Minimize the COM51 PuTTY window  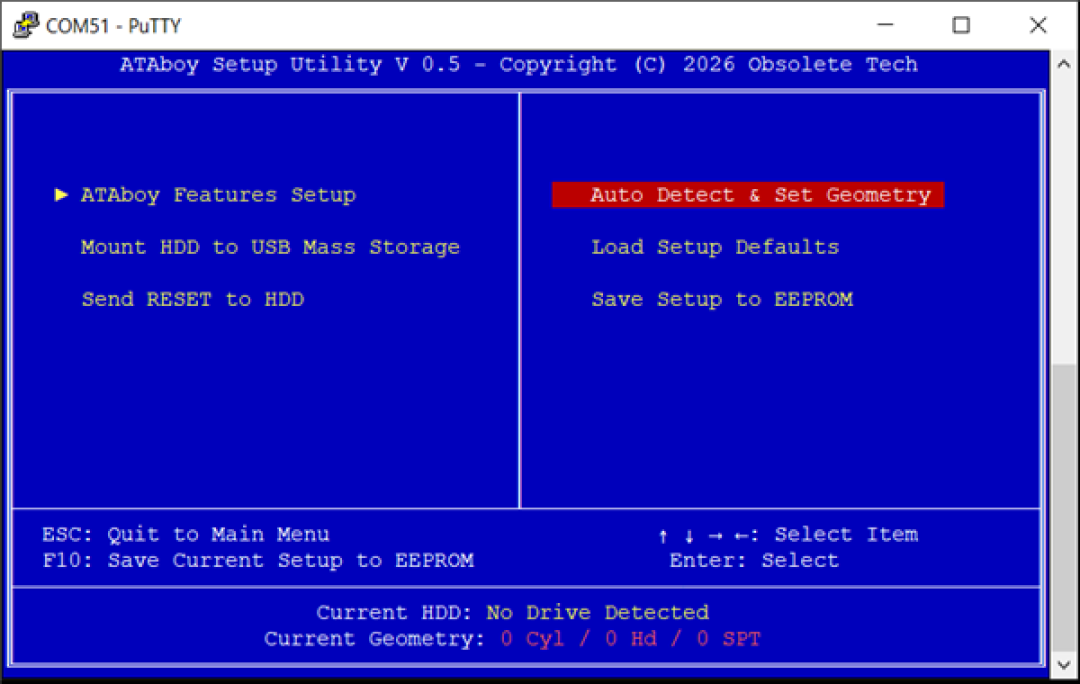(x=885, y=25)
